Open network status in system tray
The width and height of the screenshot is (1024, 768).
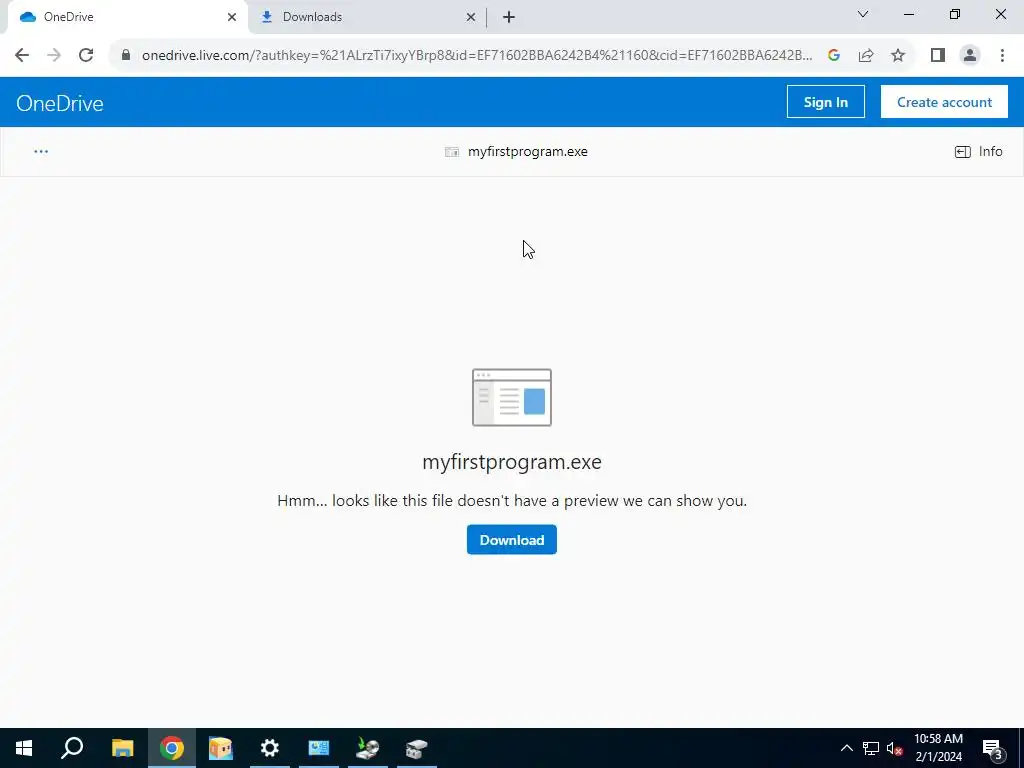click(x=871, y=748)
